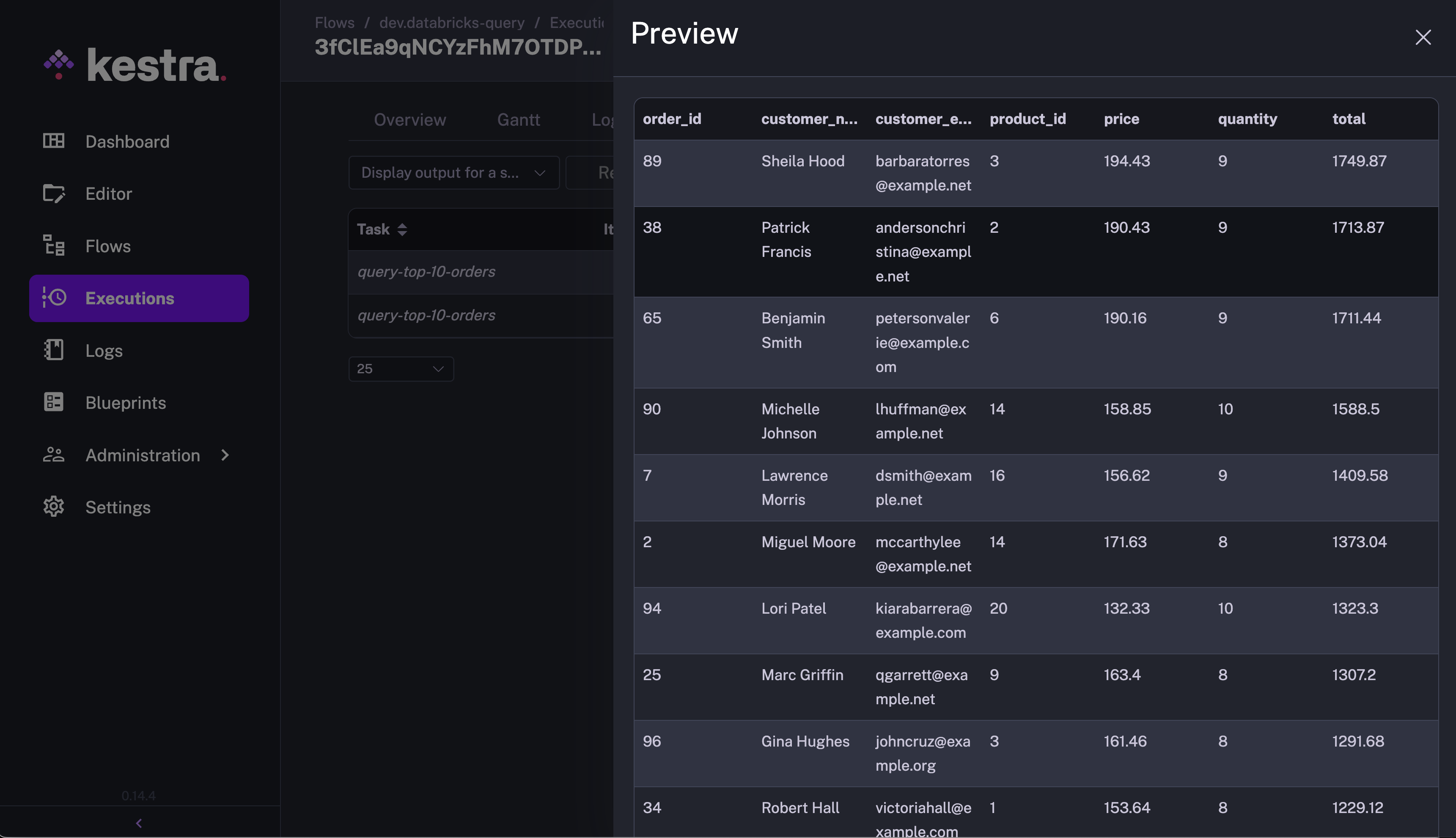
Task: Click the Logs notebook icon
Action: pyautogui.click(x=53, y=350)
